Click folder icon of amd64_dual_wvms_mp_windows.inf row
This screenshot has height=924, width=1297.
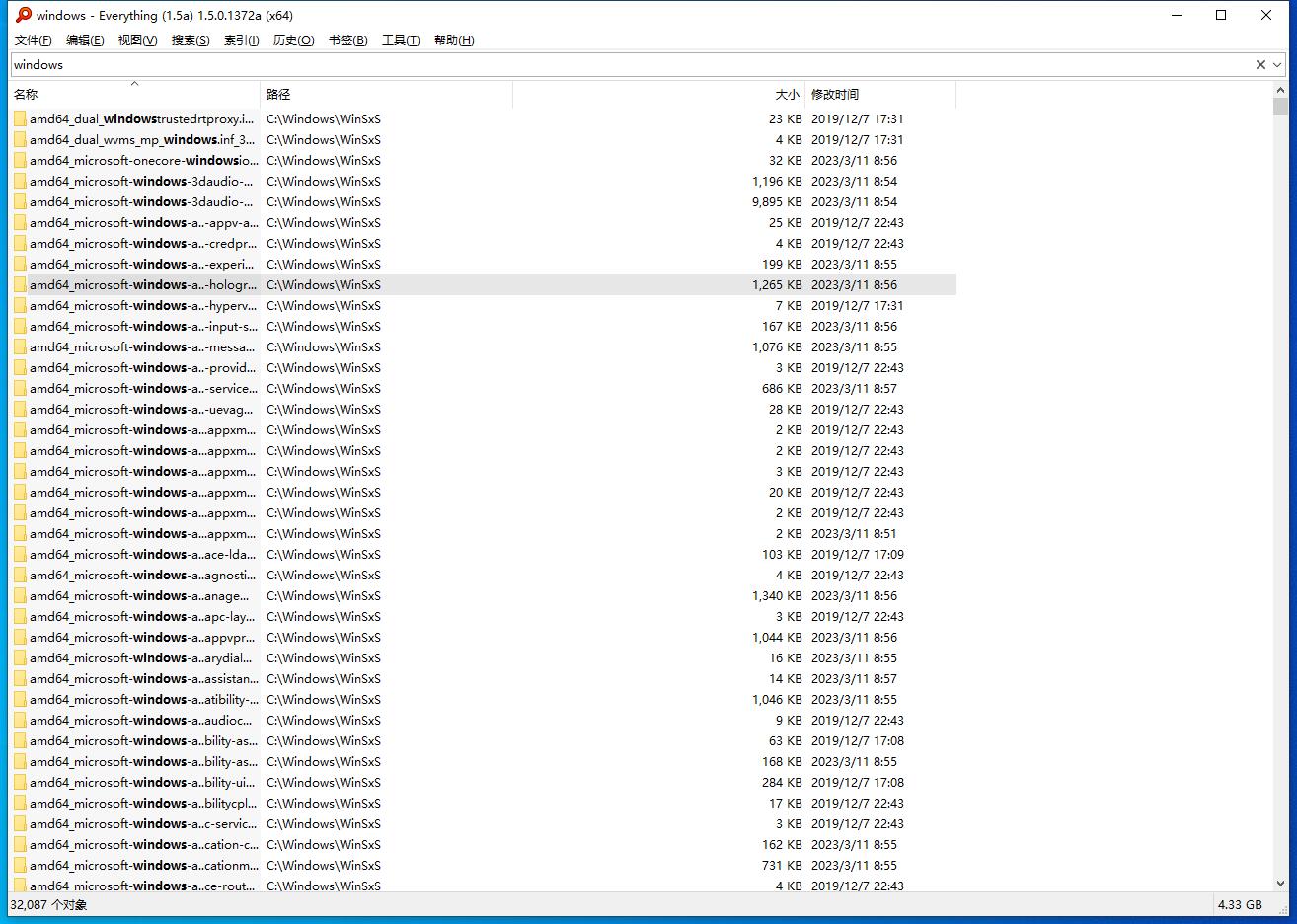click(20, 139)
